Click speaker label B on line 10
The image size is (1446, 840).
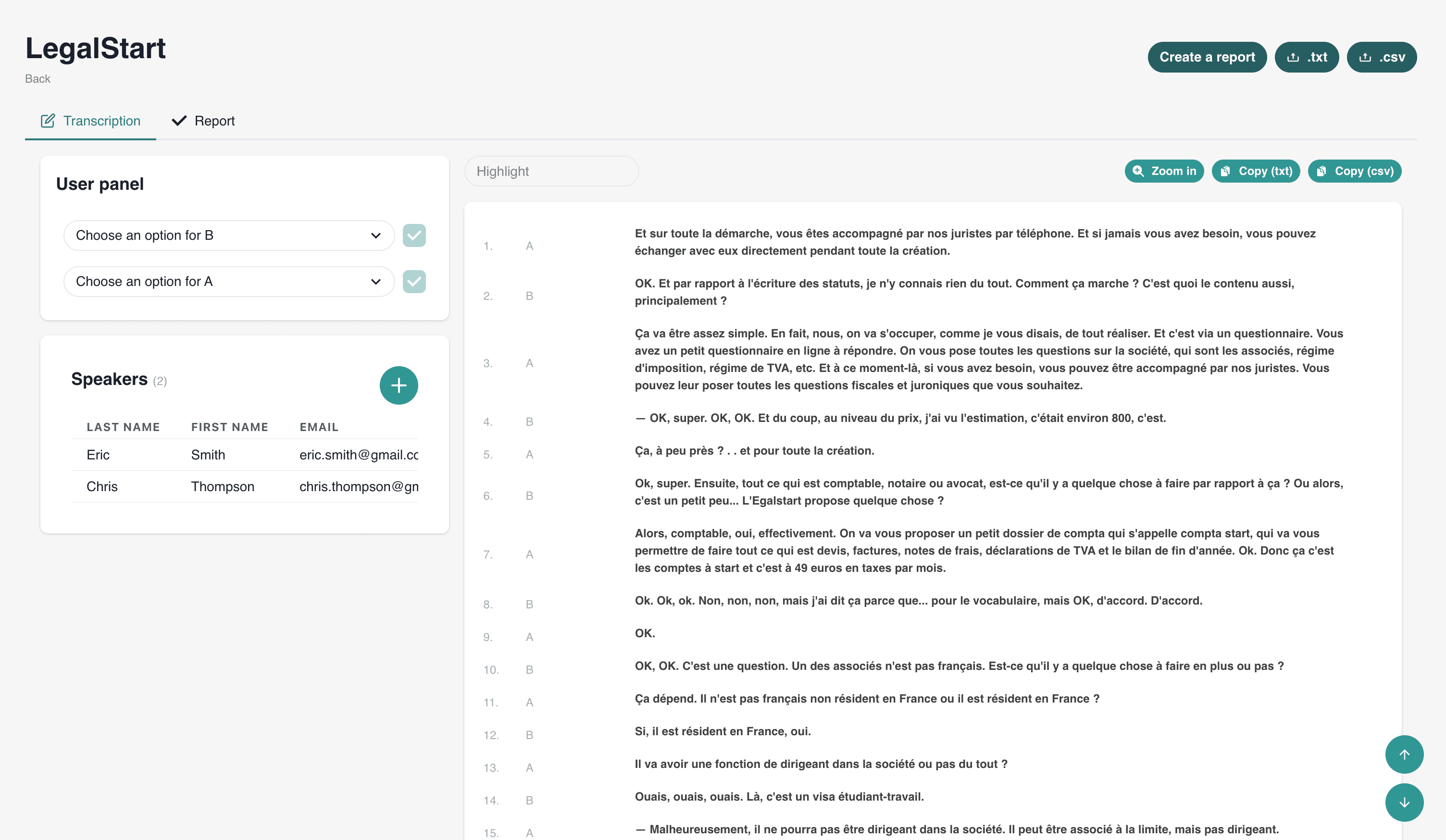tap(529, 670)
